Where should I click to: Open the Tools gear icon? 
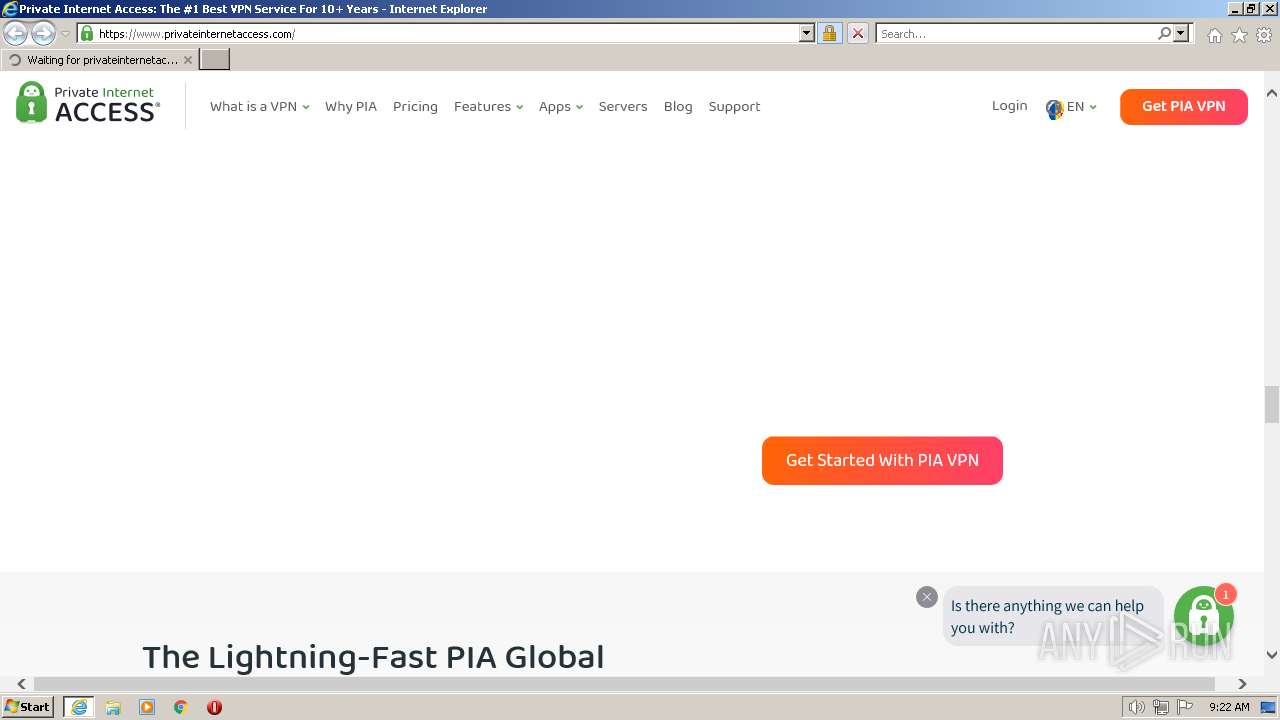[x=1264, y=35]
